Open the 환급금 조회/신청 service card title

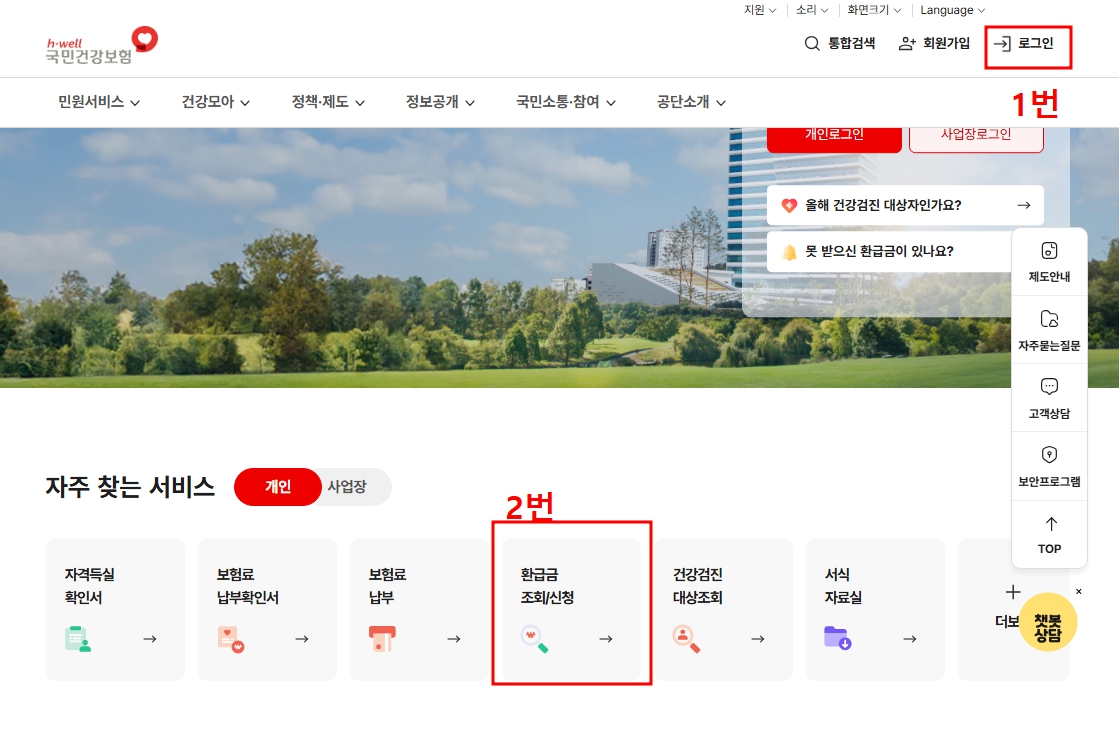tap(547, 586)
